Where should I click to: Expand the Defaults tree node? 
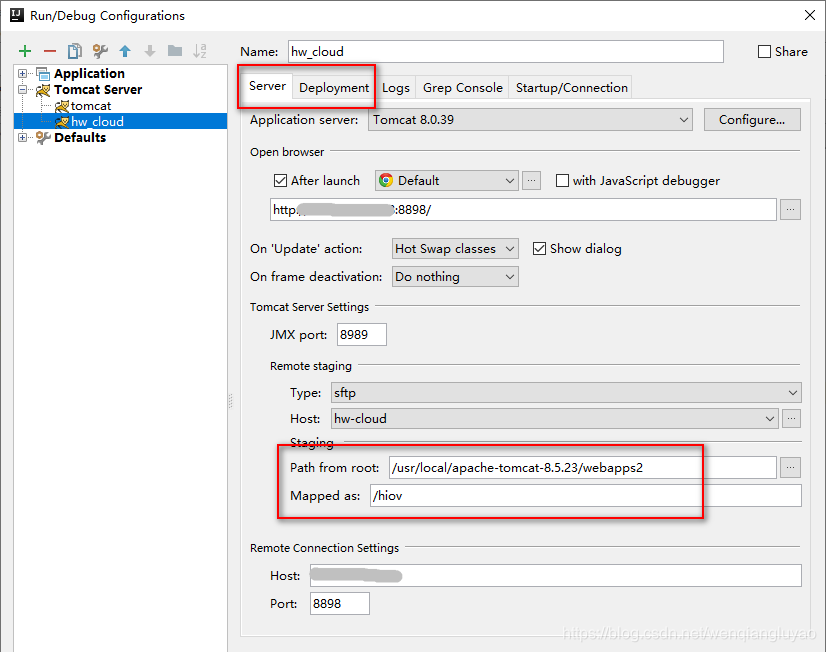pos(23,137)
